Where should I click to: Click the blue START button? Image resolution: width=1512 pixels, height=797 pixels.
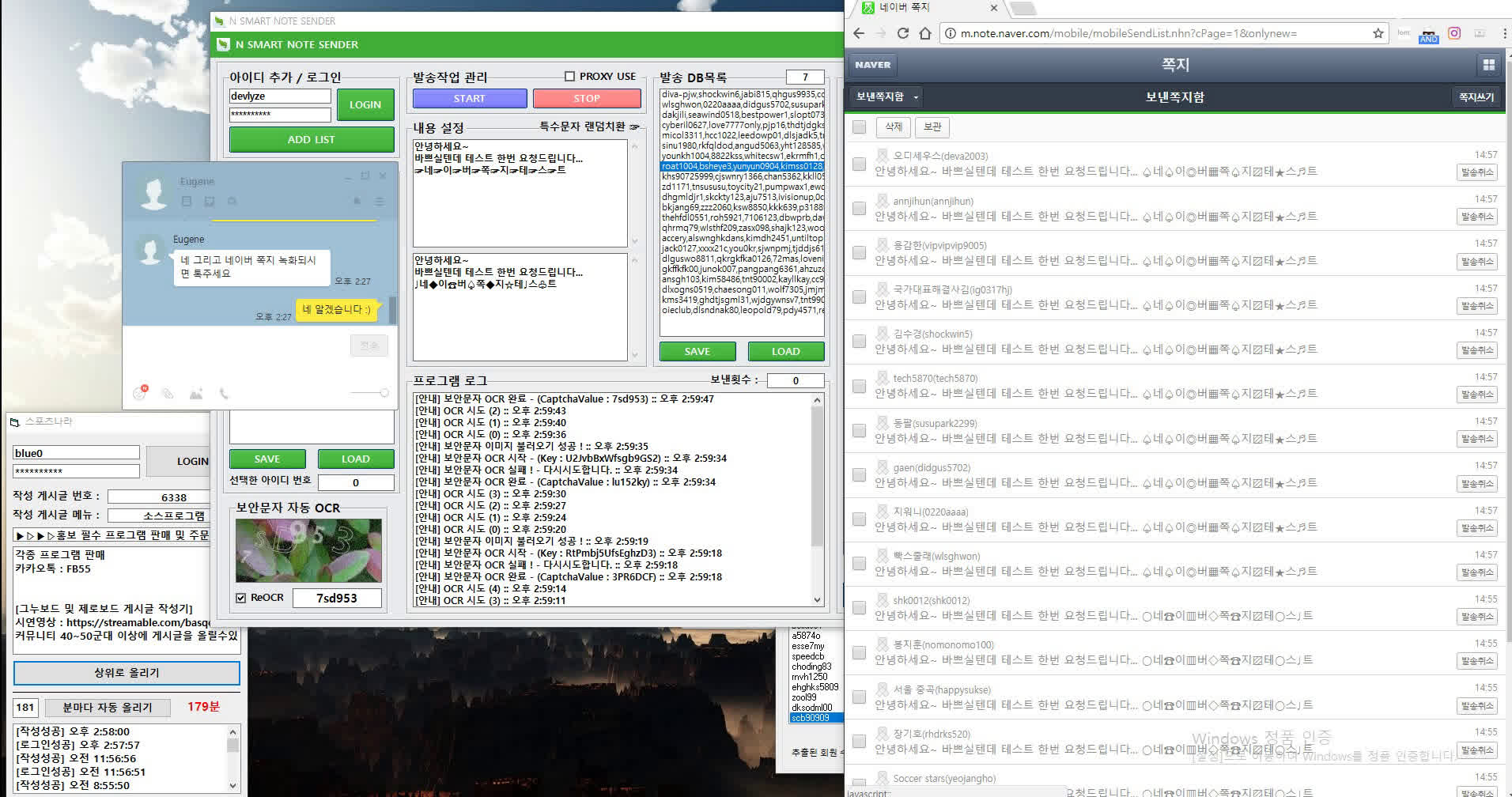click(470, 98)
